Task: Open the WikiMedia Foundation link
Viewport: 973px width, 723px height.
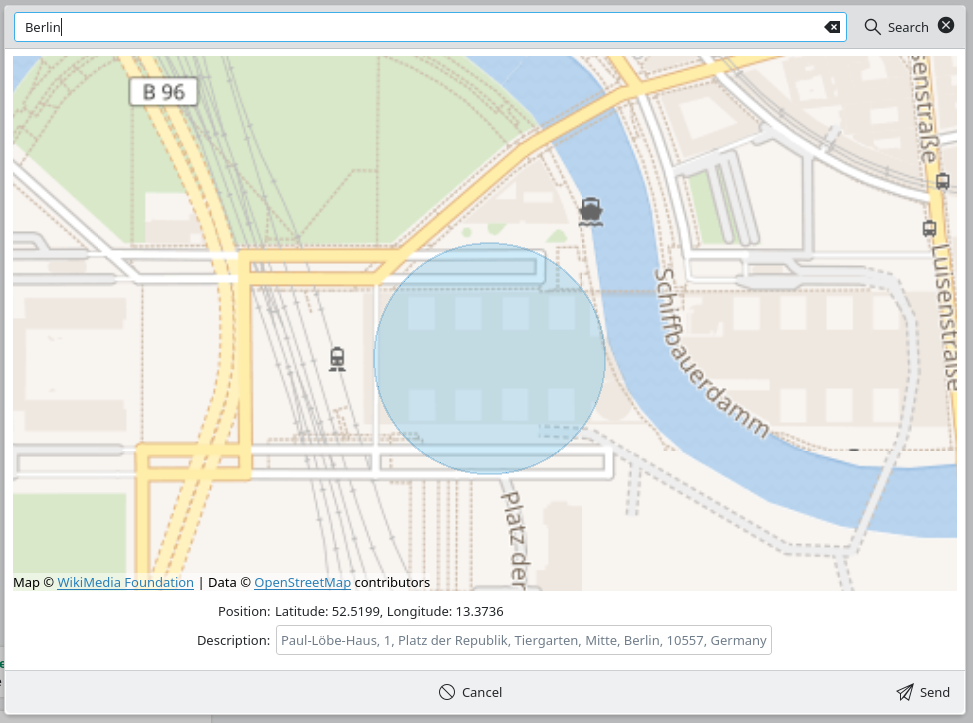Action: click(x=124, y=582)
